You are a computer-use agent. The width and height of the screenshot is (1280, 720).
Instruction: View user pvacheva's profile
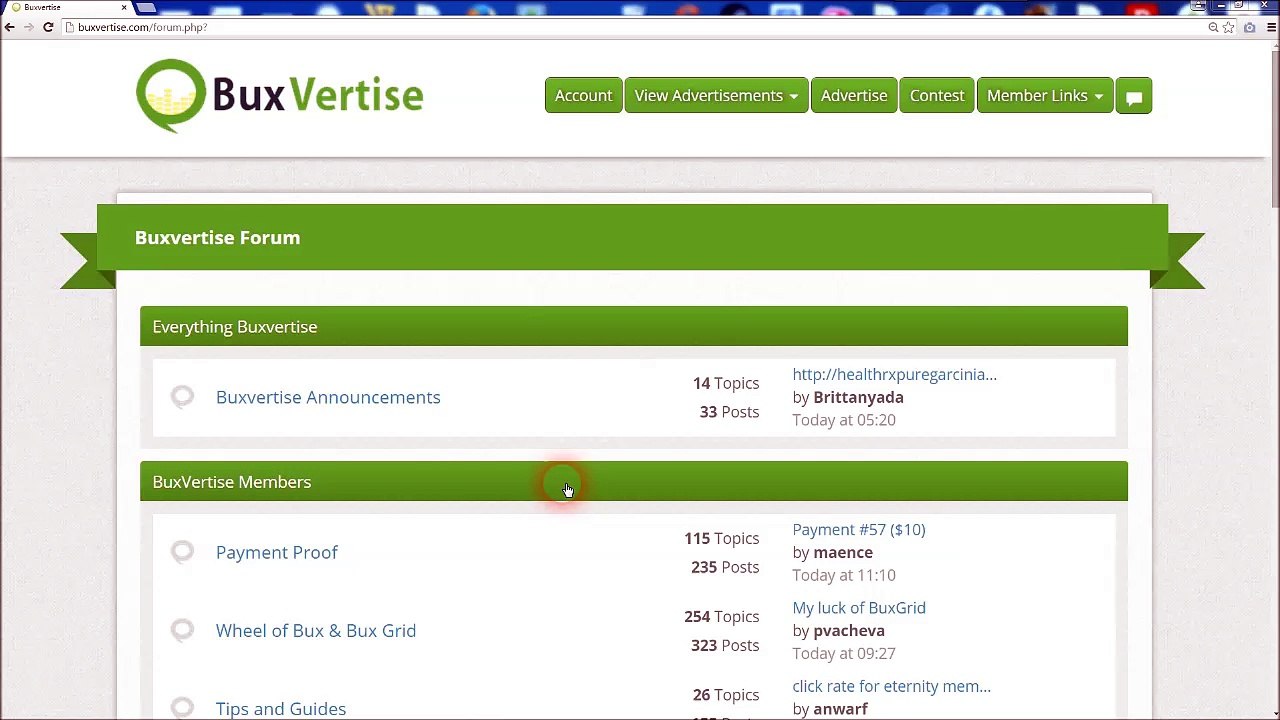pos(849,630)
